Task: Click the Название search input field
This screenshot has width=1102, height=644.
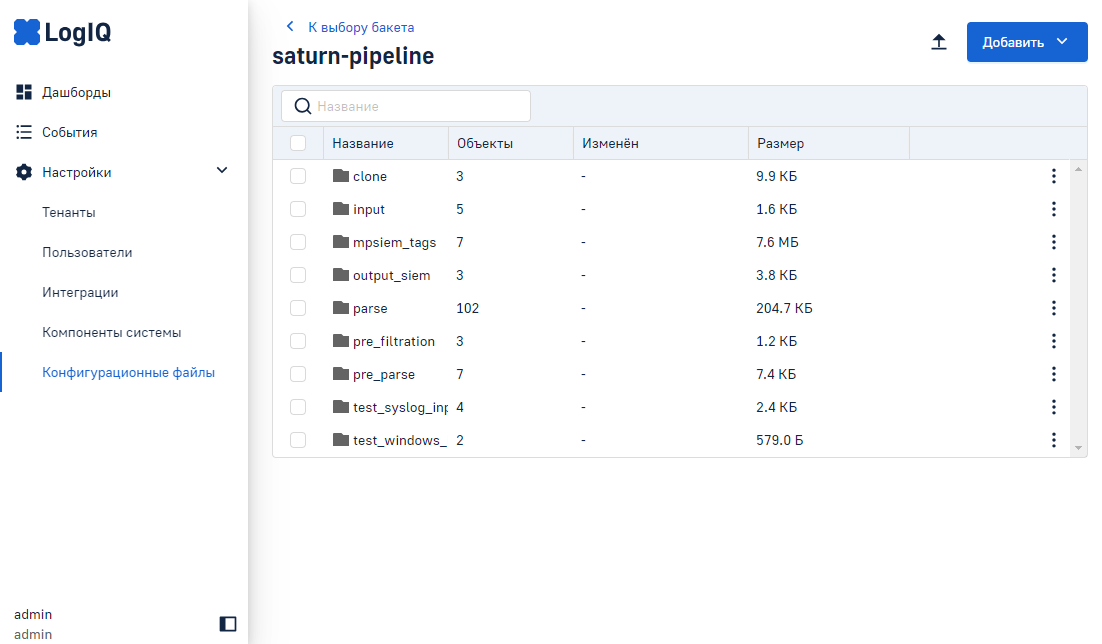Action: coord(420,106)
